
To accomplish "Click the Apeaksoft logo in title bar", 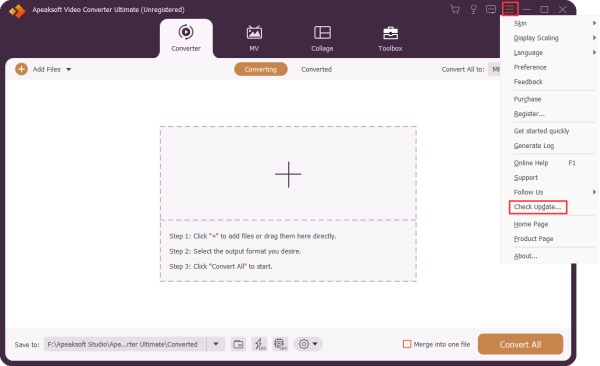I will click(x=17, y=11).
